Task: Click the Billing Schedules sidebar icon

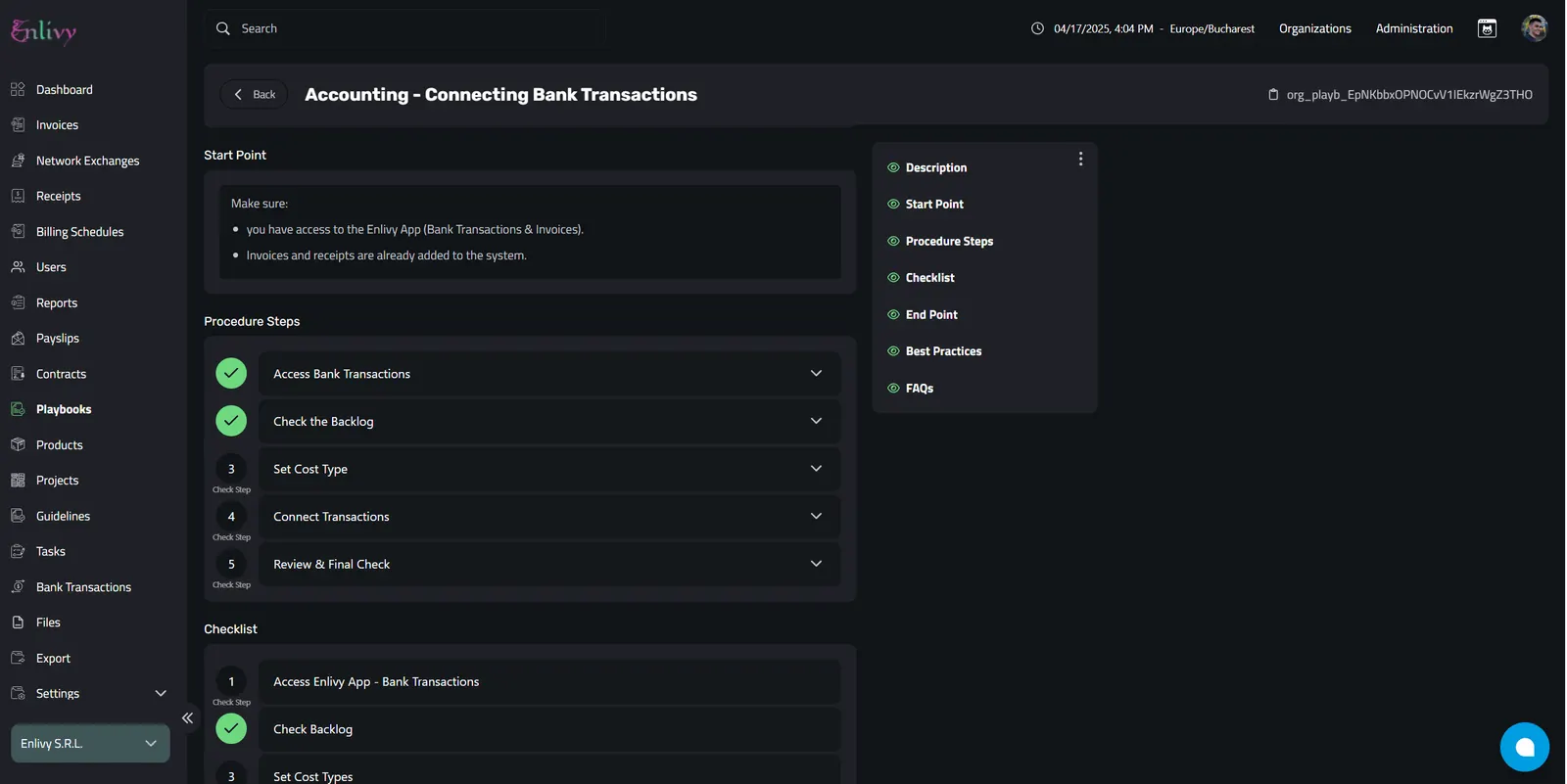Action: 18,231
